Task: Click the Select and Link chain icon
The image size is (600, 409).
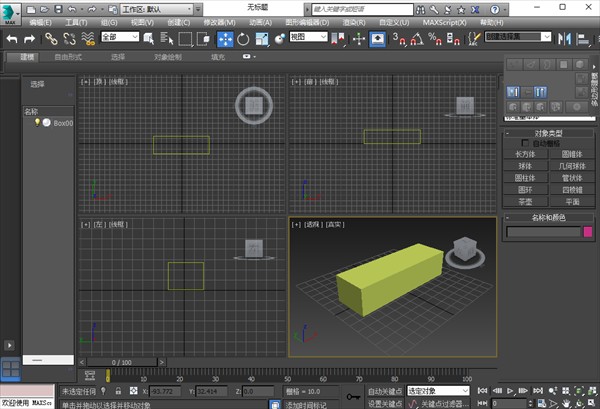Action: tap(51, 38)
